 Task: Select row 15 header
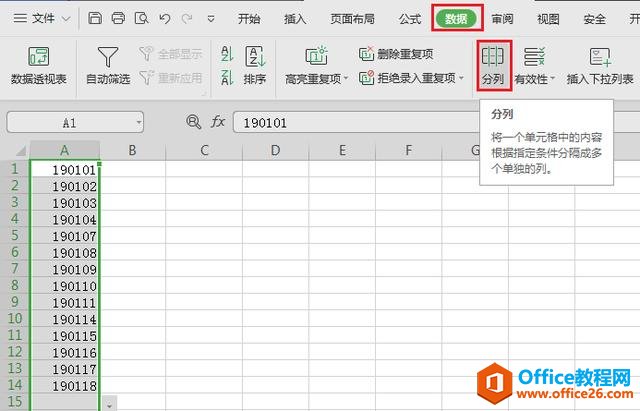coord(15,401)
